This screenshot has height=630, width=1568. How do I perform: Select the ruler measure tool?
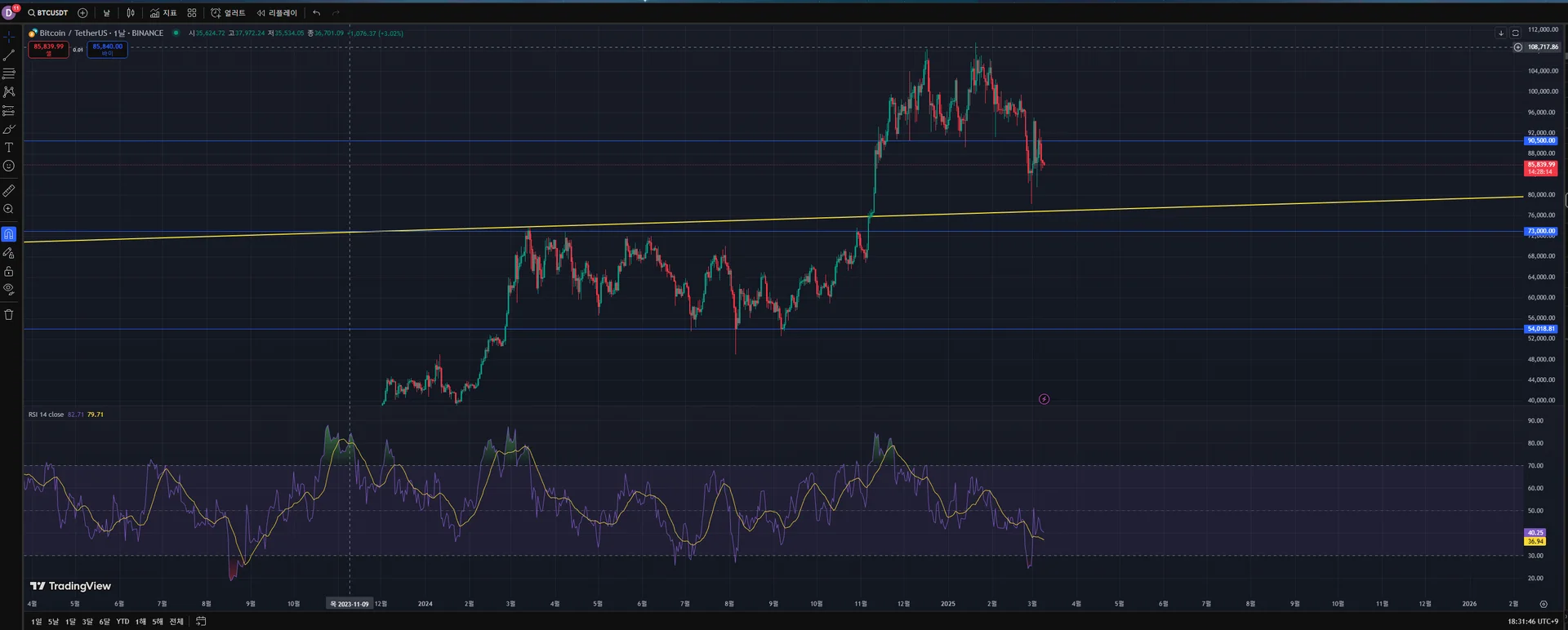pos(9,190)
